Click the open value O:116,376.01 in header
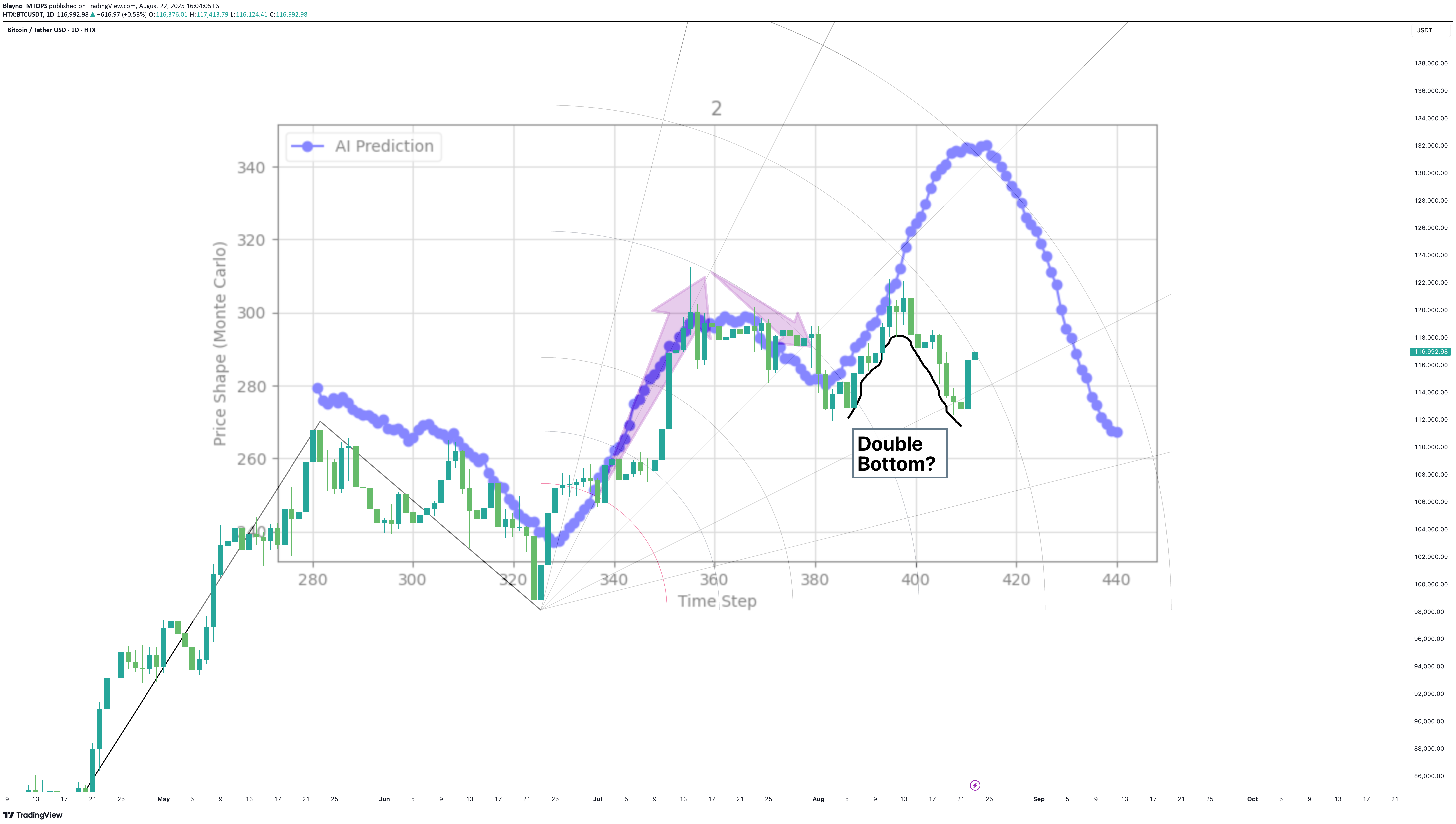 (168, 15)
